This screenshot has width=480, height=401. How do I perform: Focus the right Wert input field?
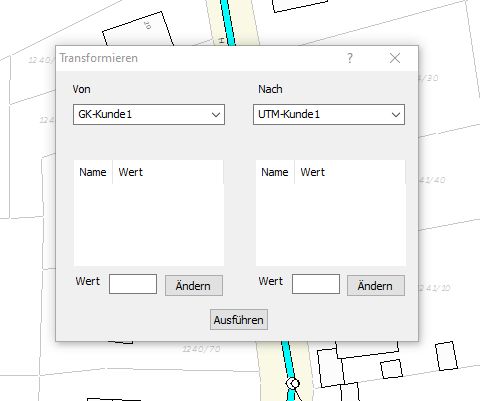[x=316, y=284]
